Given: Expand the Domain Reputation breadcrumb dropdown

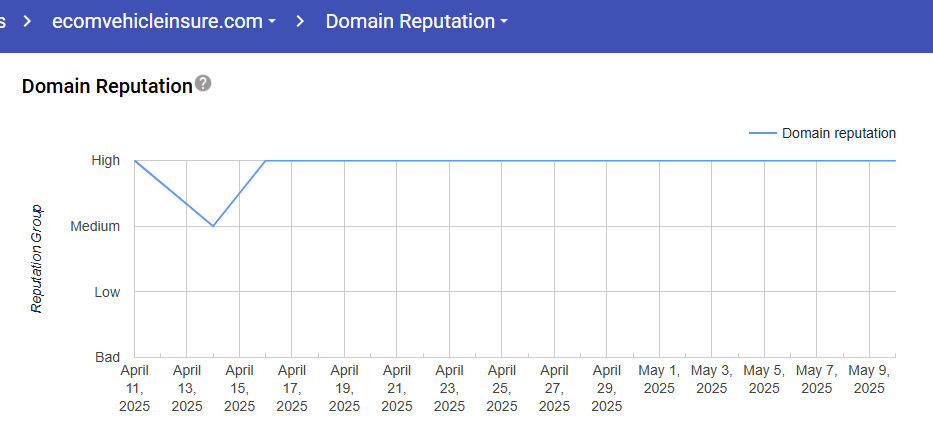Looking at the screenshot, I should [416, 21].
